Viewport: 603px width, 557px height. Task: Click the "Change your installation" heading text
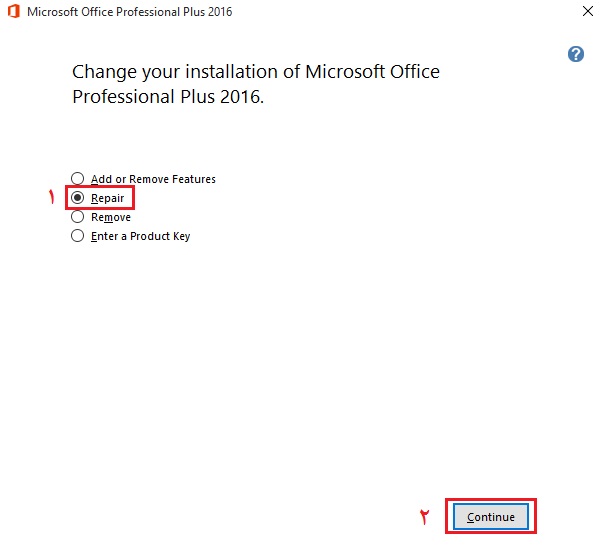point(255,72)
